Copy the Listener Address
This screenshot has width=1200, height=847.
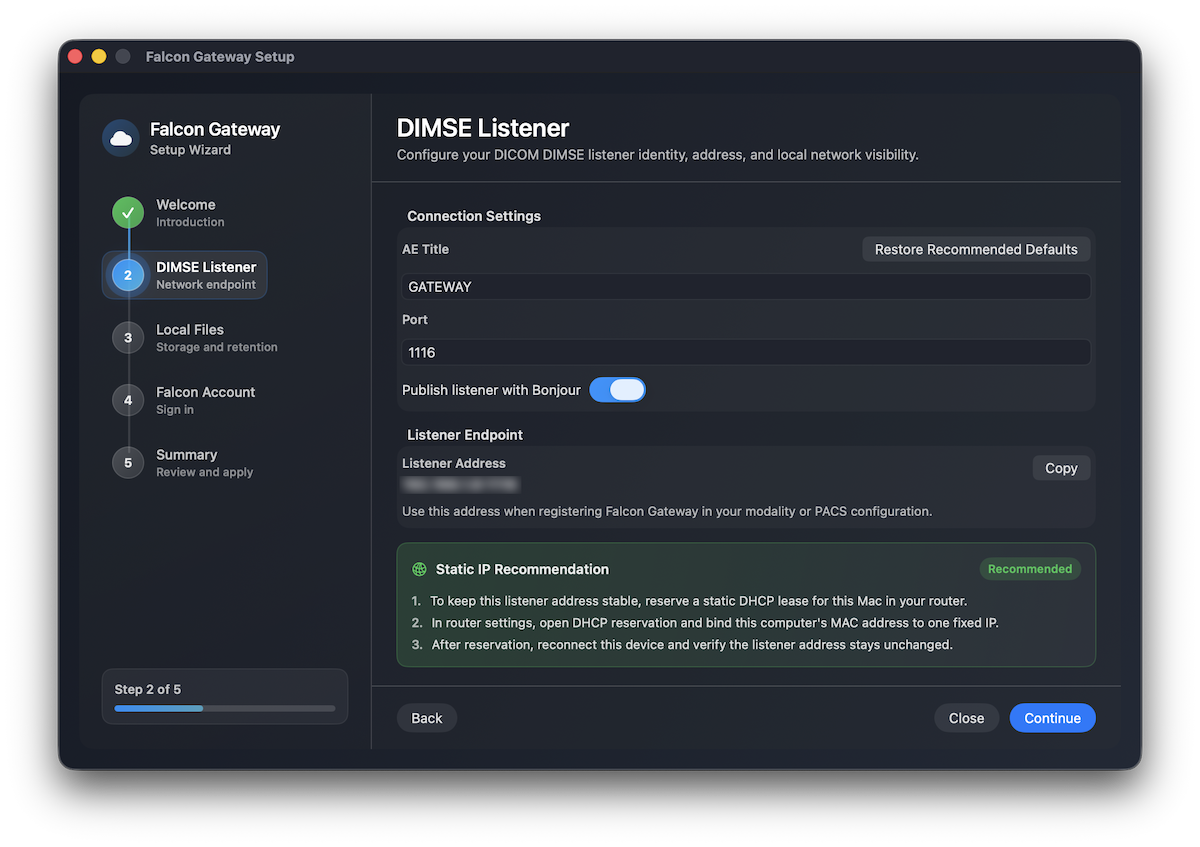tap(1060, 467)
